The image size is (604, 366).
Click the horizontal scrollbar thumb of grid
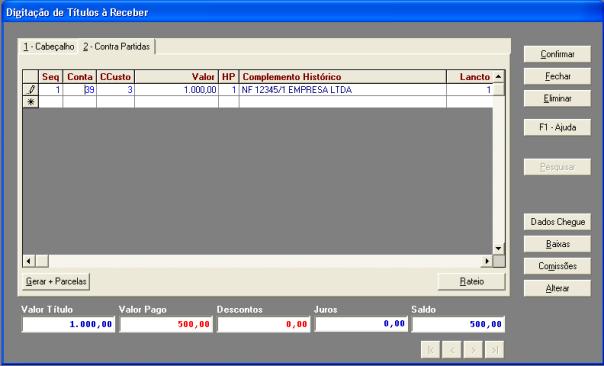pyautogui.click(x=42, y=261)
